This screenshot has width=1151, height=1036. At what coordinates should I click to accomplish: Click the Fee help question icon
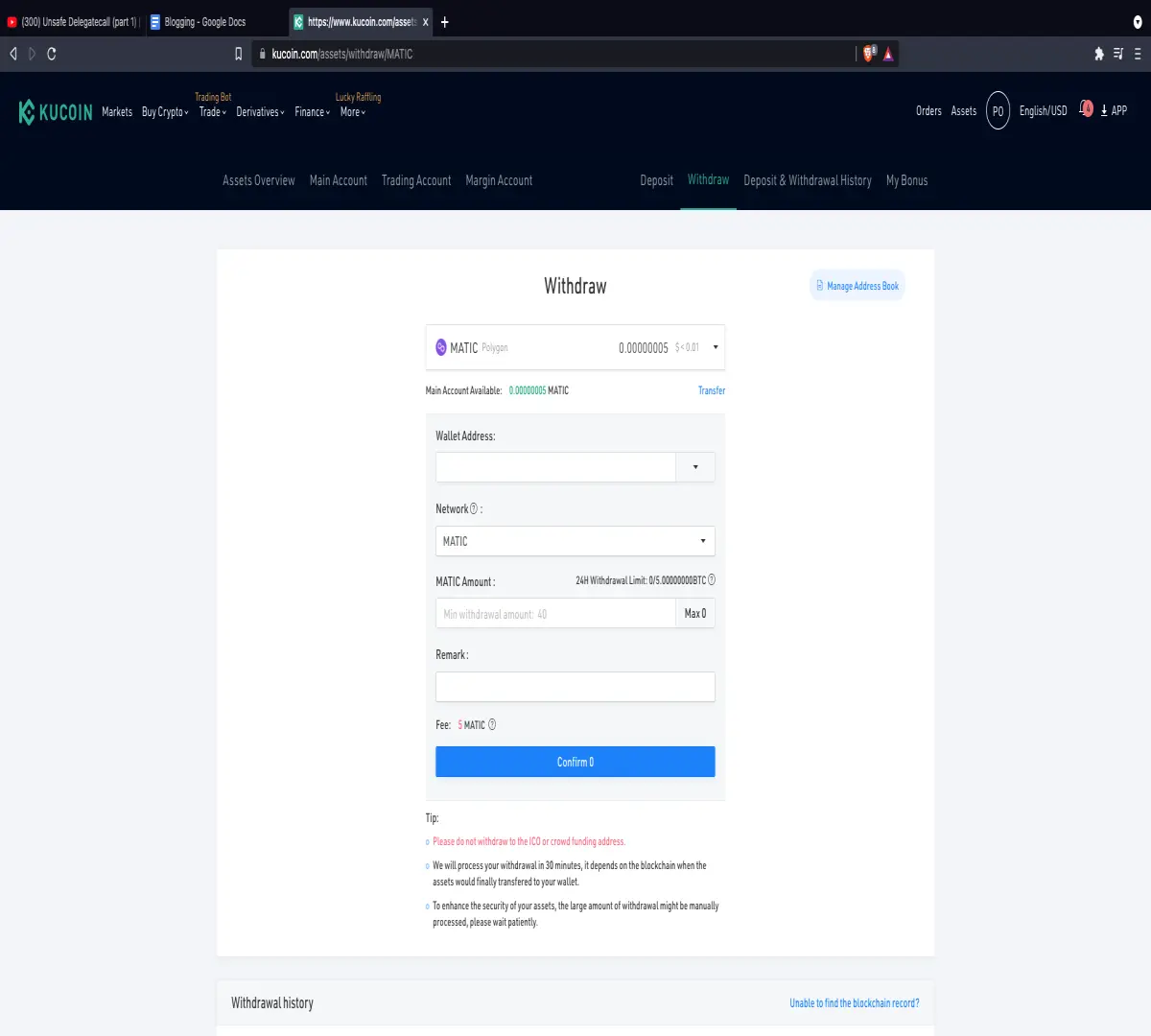[x=492, y=724]
